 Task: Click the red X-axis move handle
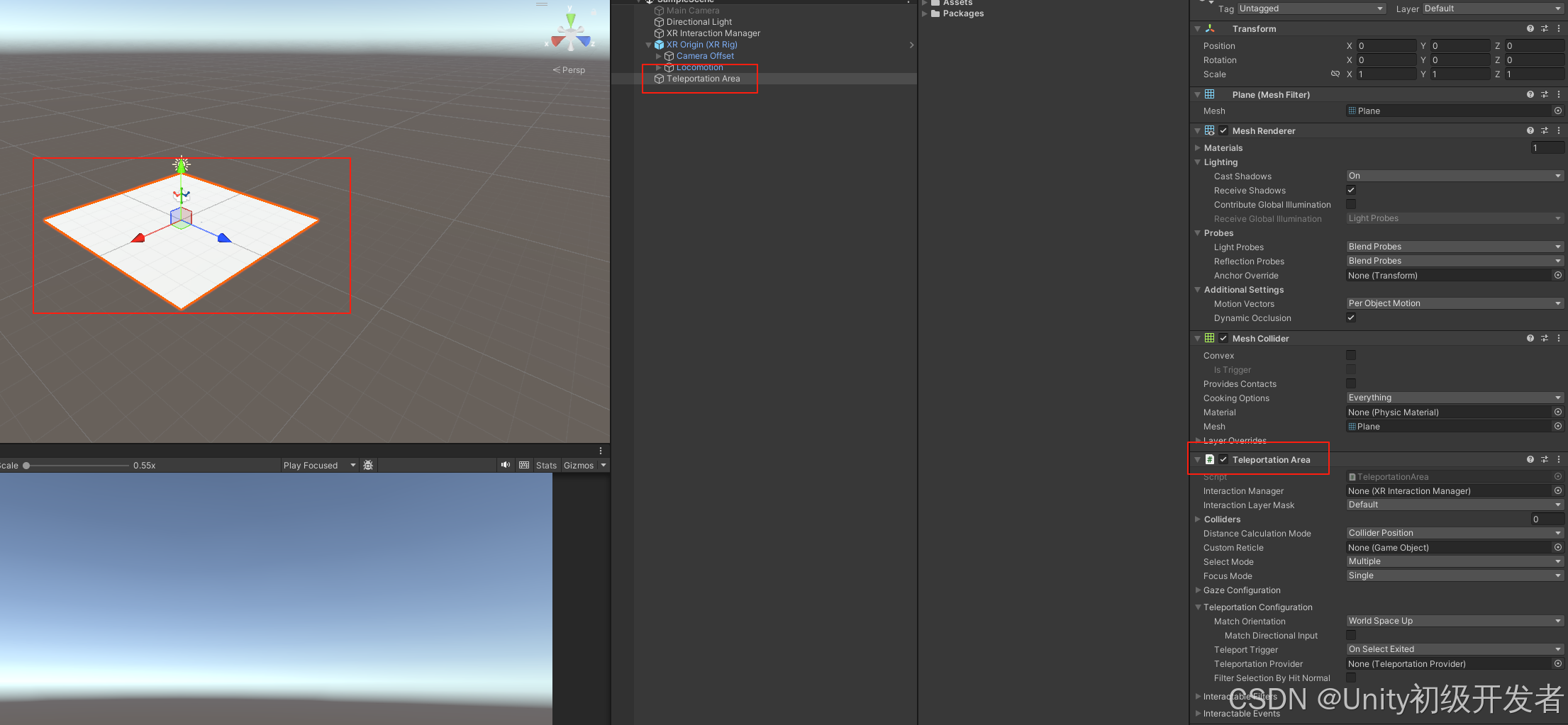(x=138, y=237)
